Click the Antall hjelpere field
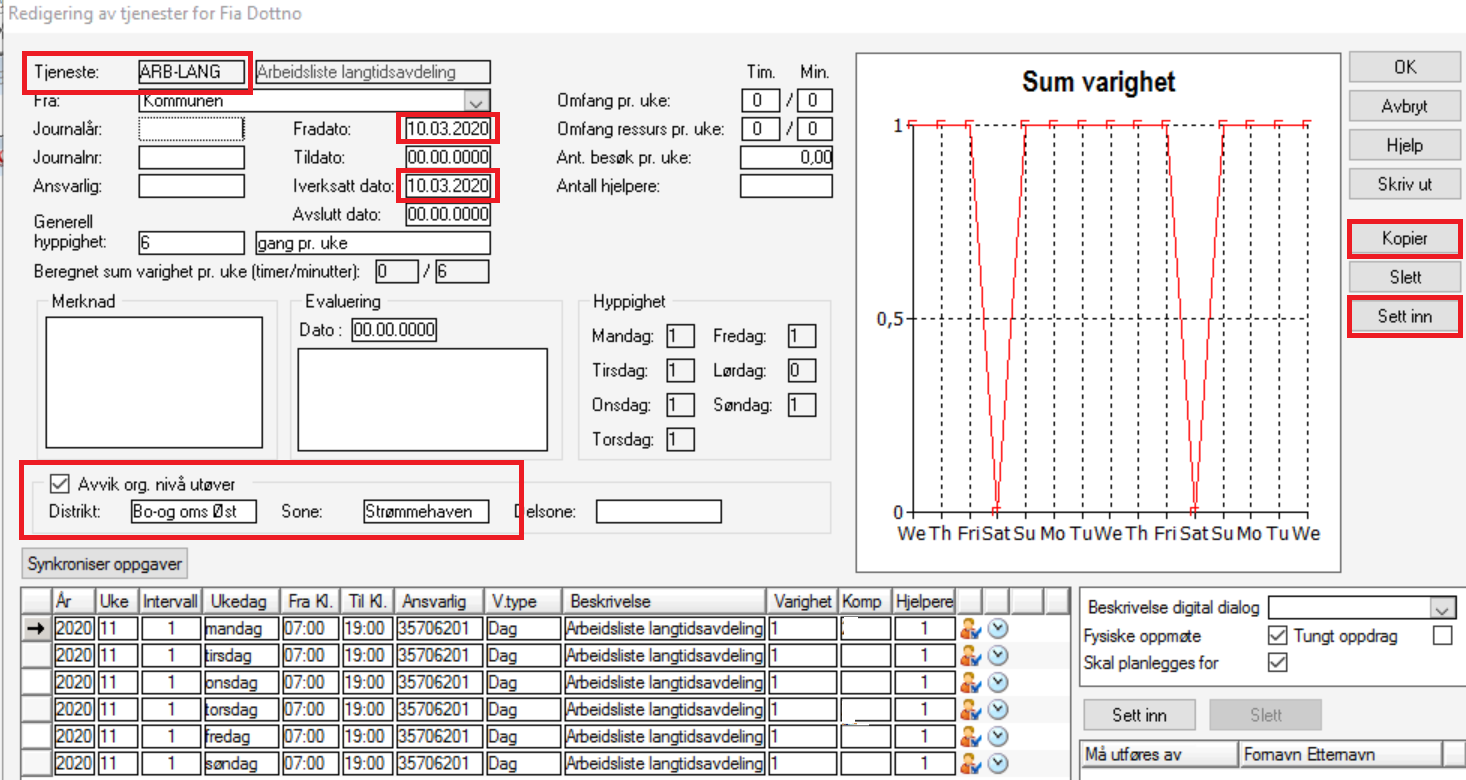This screenshot has height=780, width=1466. coord(786,186)
